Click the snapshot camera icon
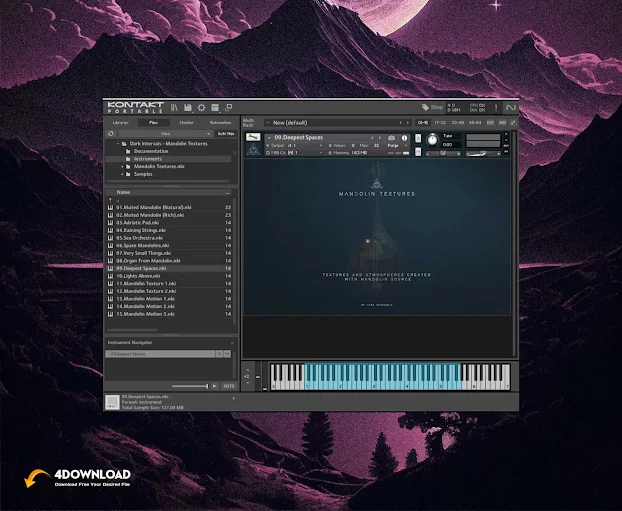Viewport: 622px width, 511px height. click(x=392, y=138)
